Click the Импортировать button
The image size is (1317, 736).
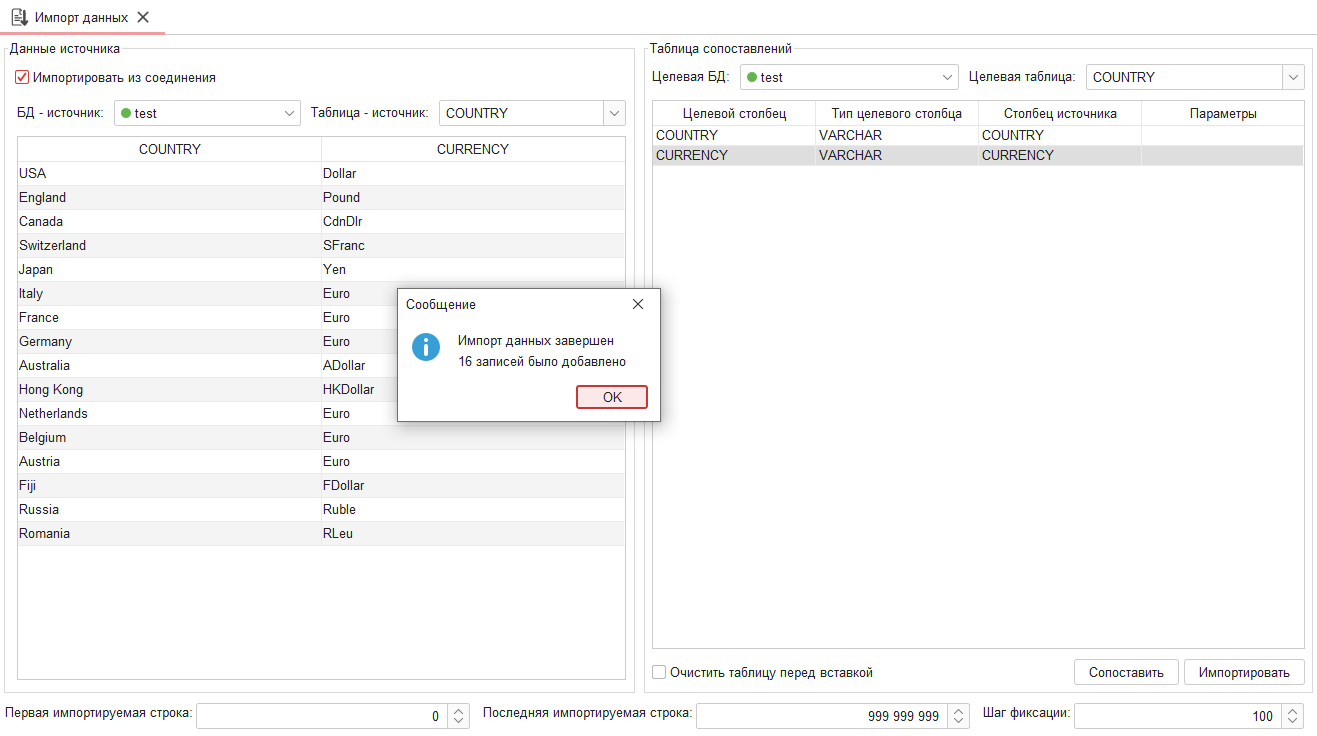pos(1244,672)
